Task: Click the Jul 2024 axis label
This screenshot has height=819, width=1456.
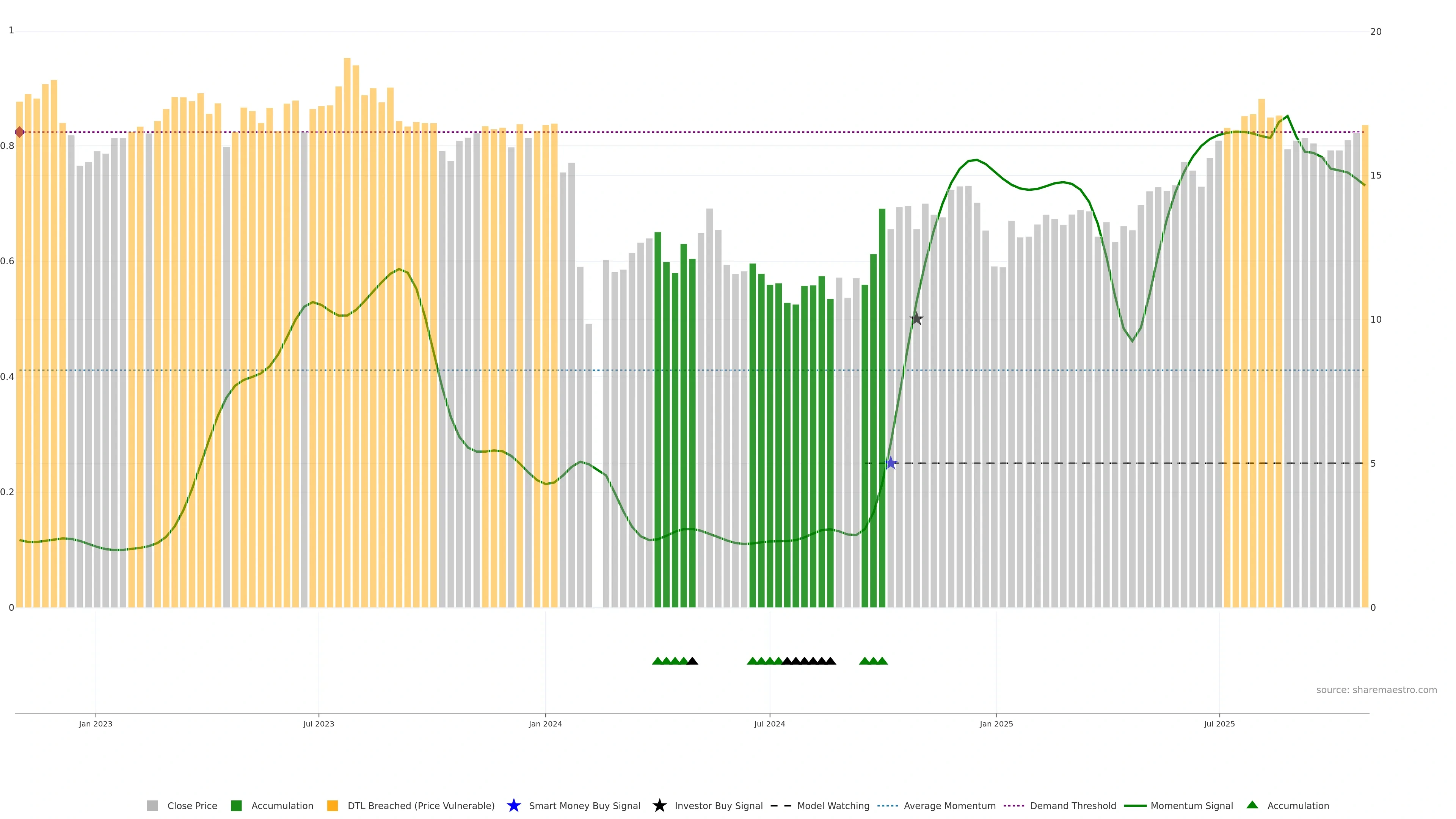Action: pos(769,724)
